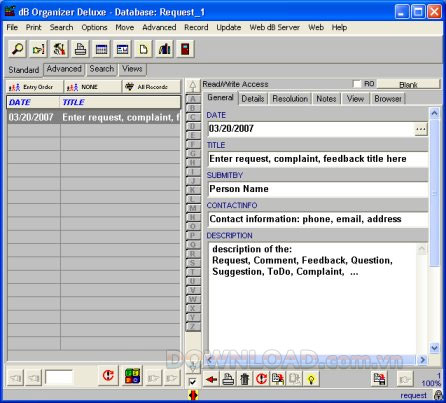The width and height of the screenshot is (446, 403).
Task: Click into the SUBMITBY input field
Action: (318, 189)
